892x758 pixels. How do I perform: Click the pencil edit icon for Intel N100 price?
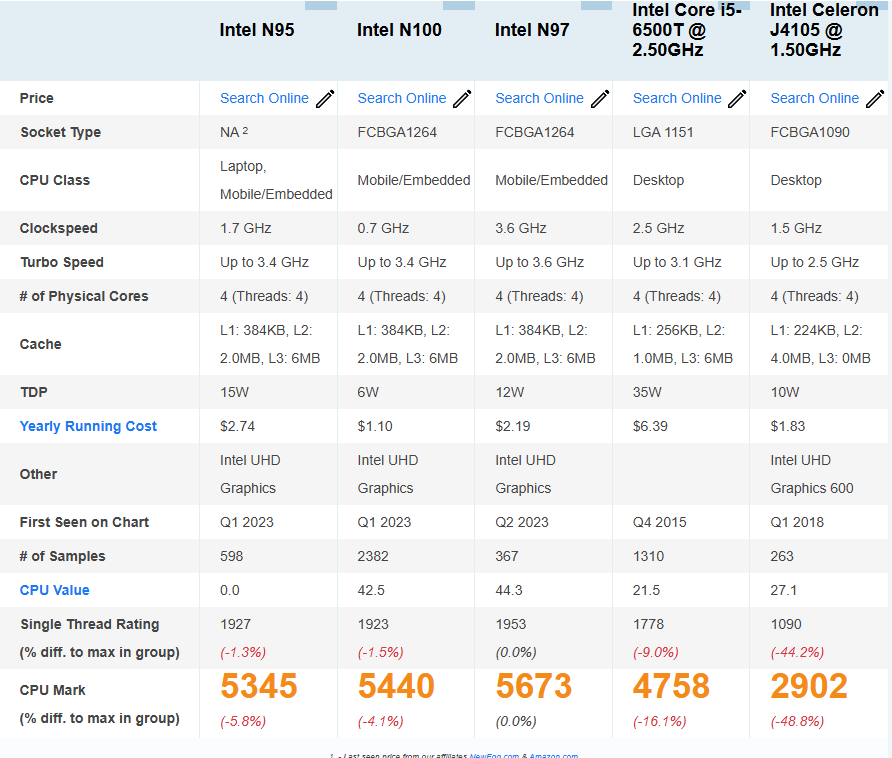pyautogui.click(x=462, y=98)
